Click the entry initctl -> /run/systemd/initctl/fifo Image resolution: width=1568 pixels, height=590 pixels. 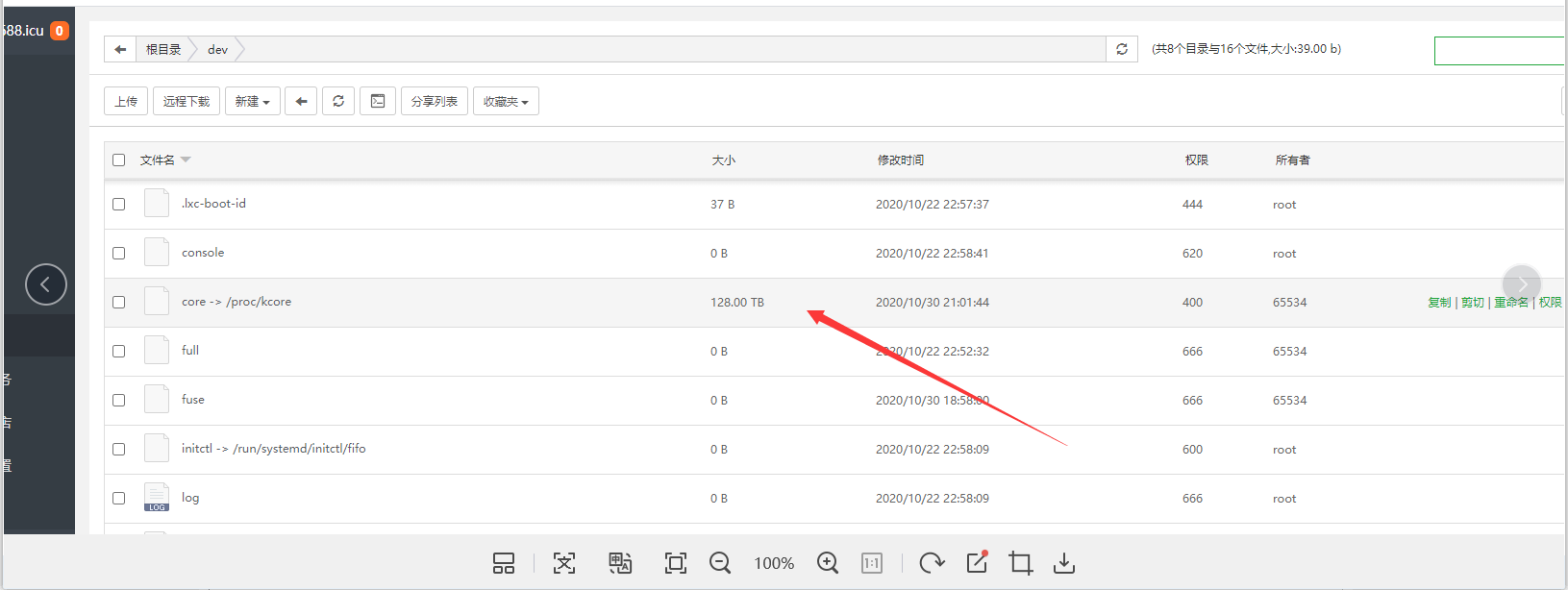(x=274, y=449)
